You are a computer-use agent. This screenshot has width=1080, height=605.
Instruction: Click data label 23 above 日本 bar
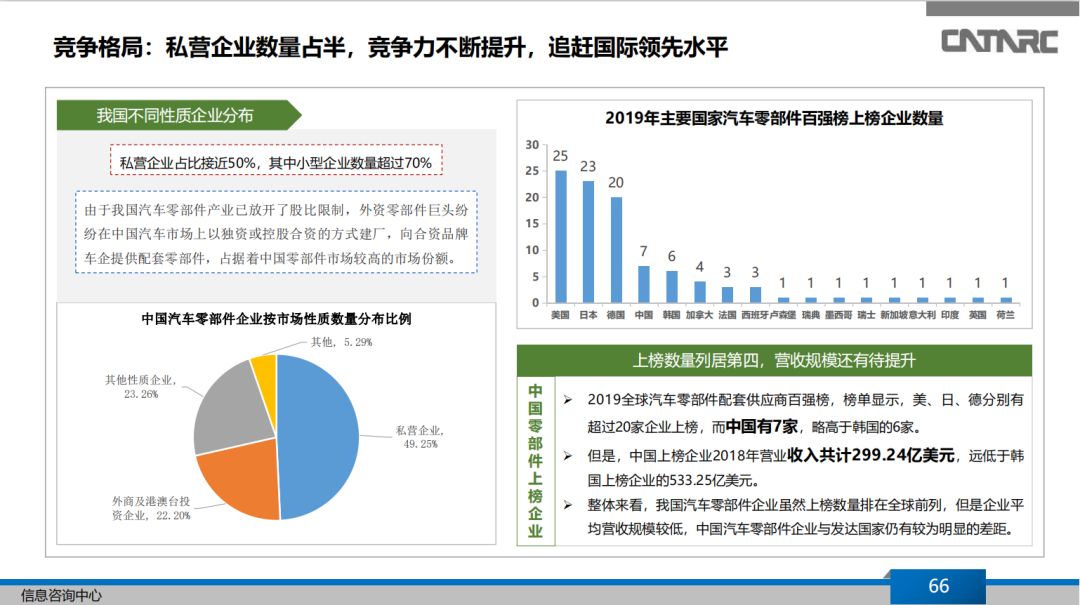point(588,166)
